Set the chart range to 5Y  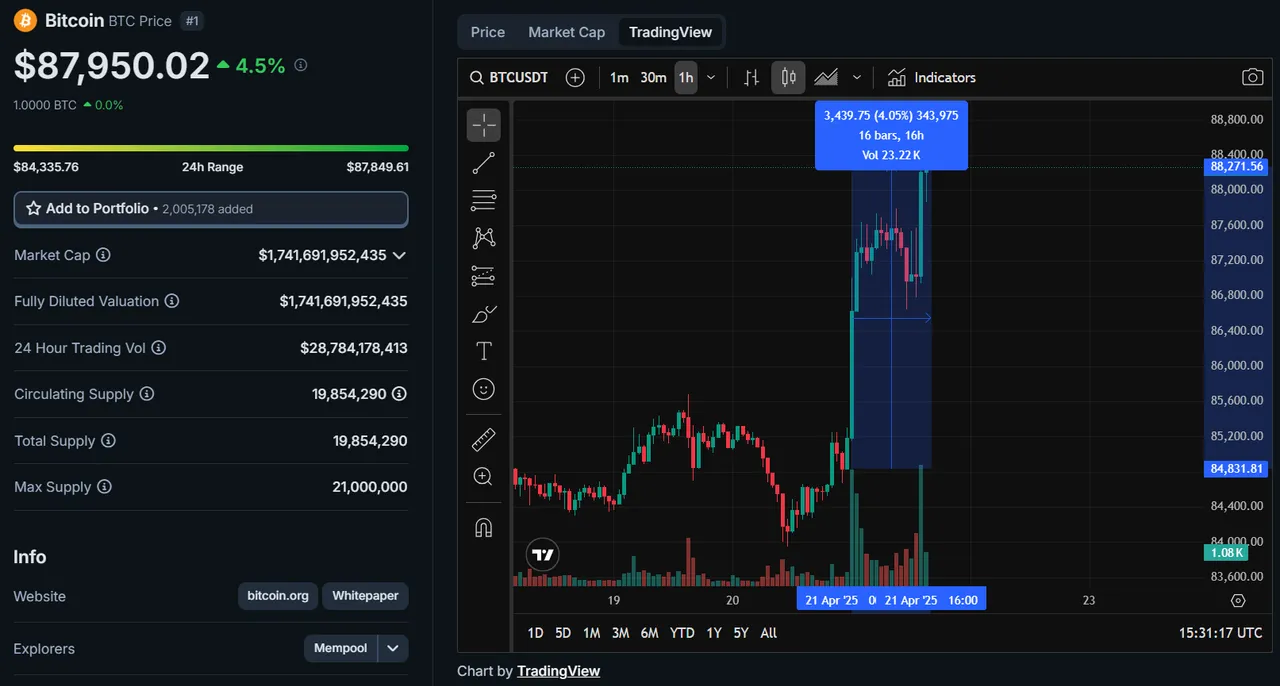[x=740, y=633]
